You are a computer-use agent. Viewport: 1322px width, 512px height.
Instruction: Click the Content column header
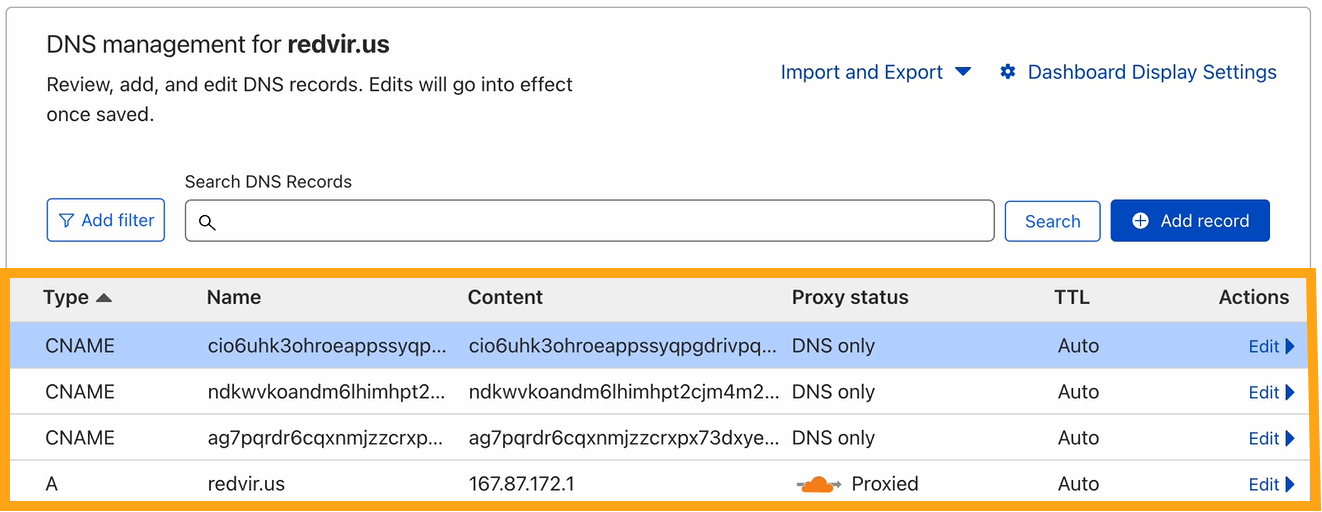click(x=505, y=297)
